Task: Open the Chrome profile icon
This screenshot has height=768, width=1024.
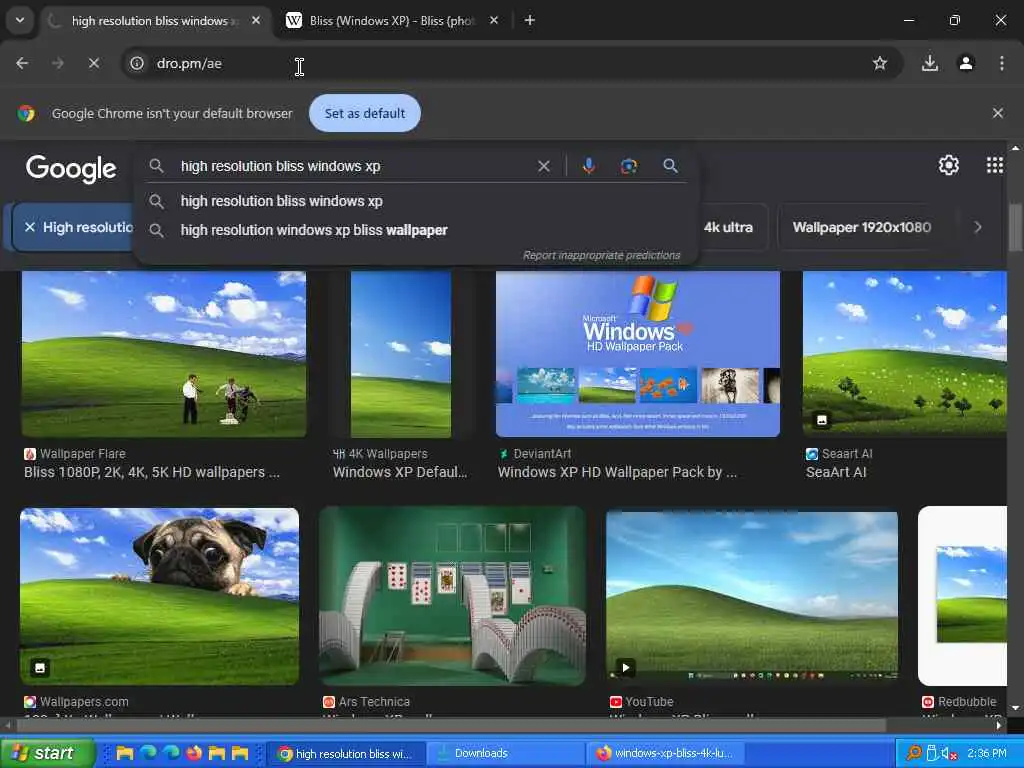Action: [x=966, y=63]
